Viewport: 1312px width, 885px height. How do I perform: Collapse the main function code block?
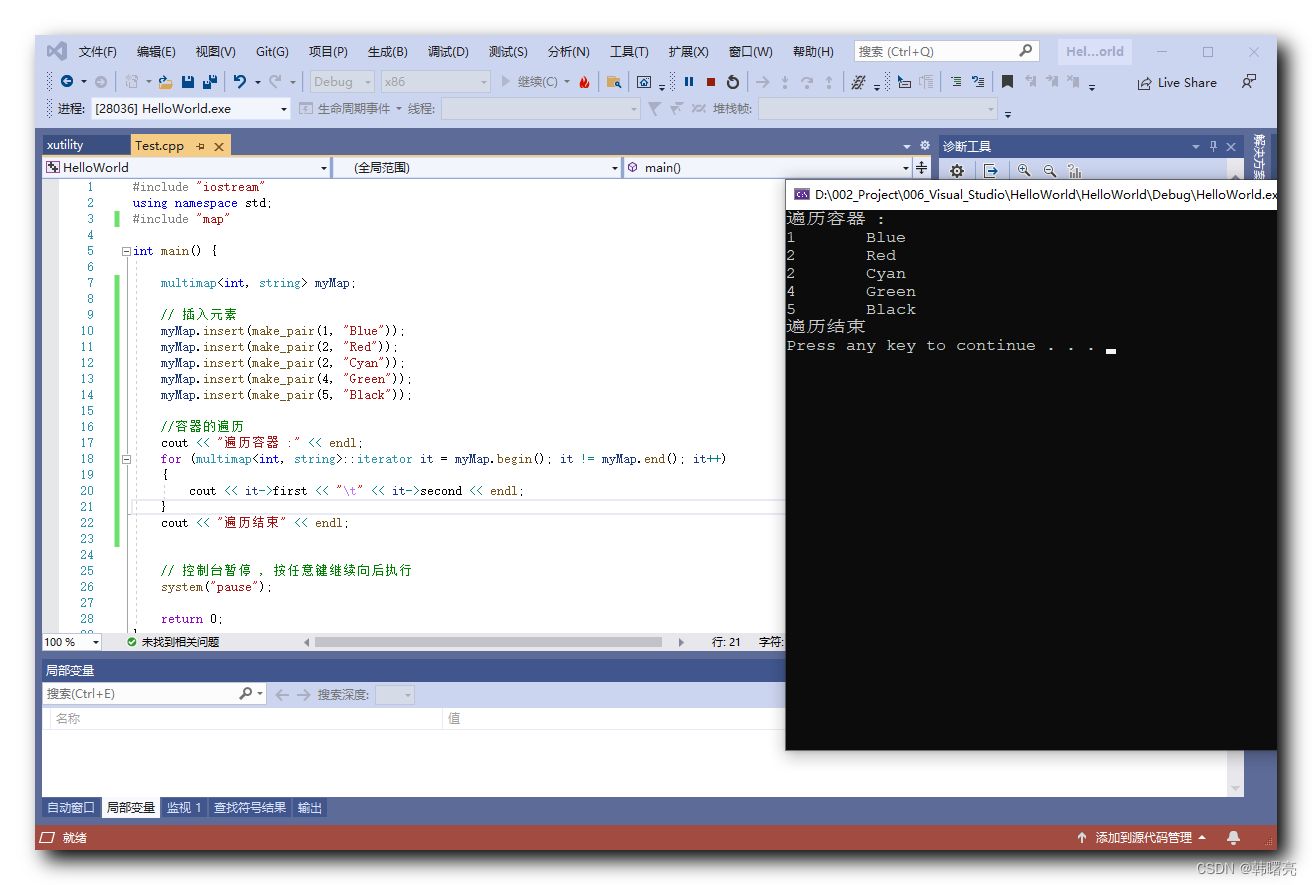(126, 251)
